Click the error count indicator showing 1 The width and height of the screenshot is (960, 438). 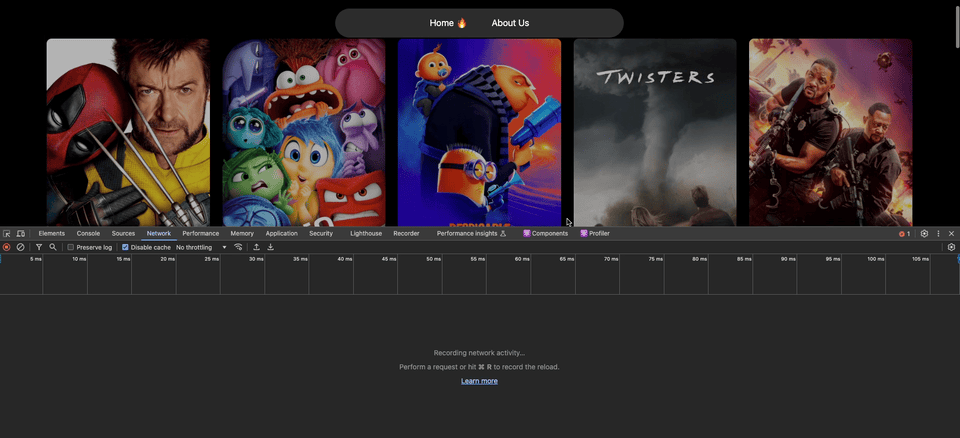(x=904, y=234)
